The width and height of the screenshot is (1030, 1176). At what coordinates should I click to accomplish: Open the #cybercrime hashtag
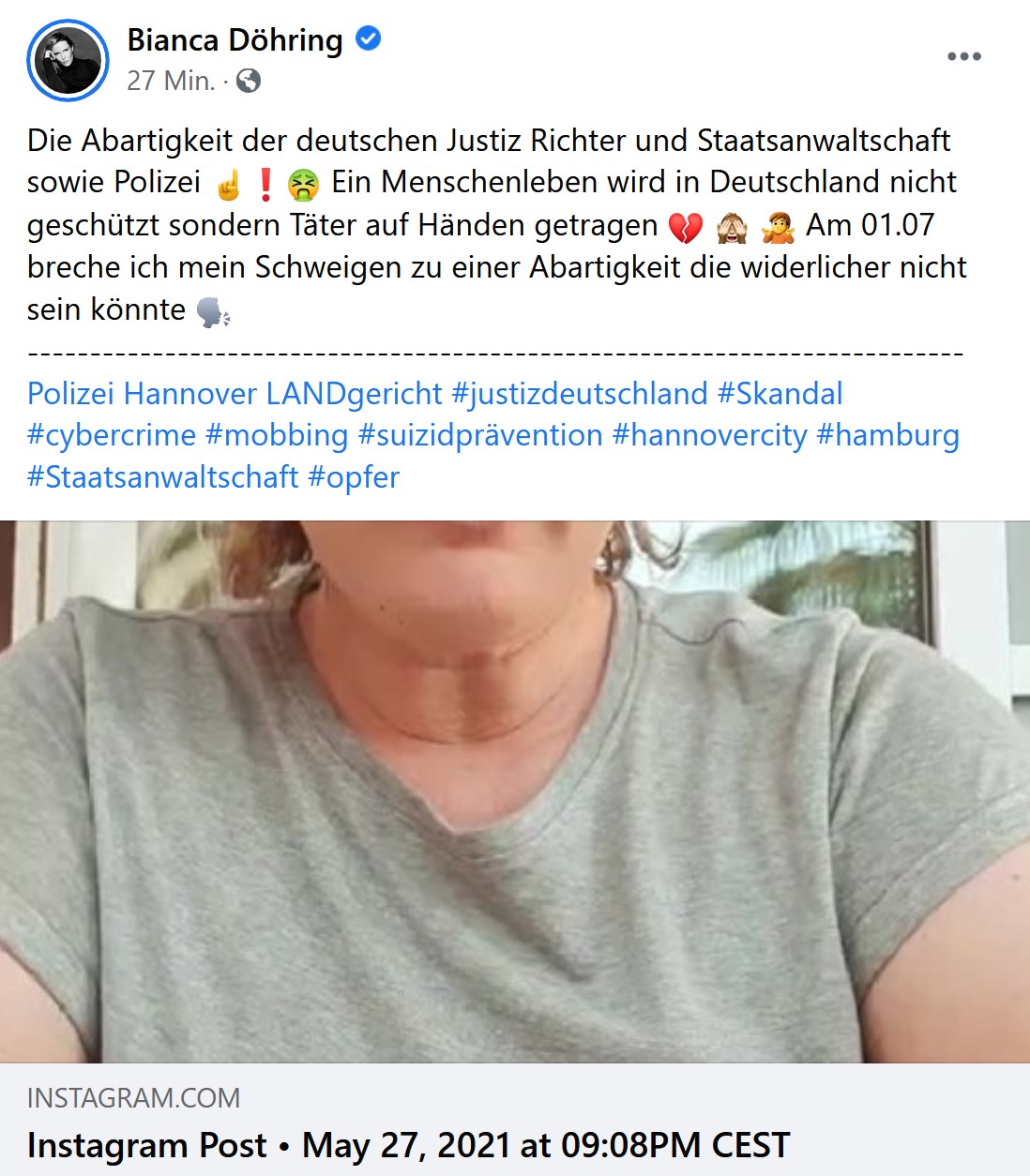[x=112, y=436]
